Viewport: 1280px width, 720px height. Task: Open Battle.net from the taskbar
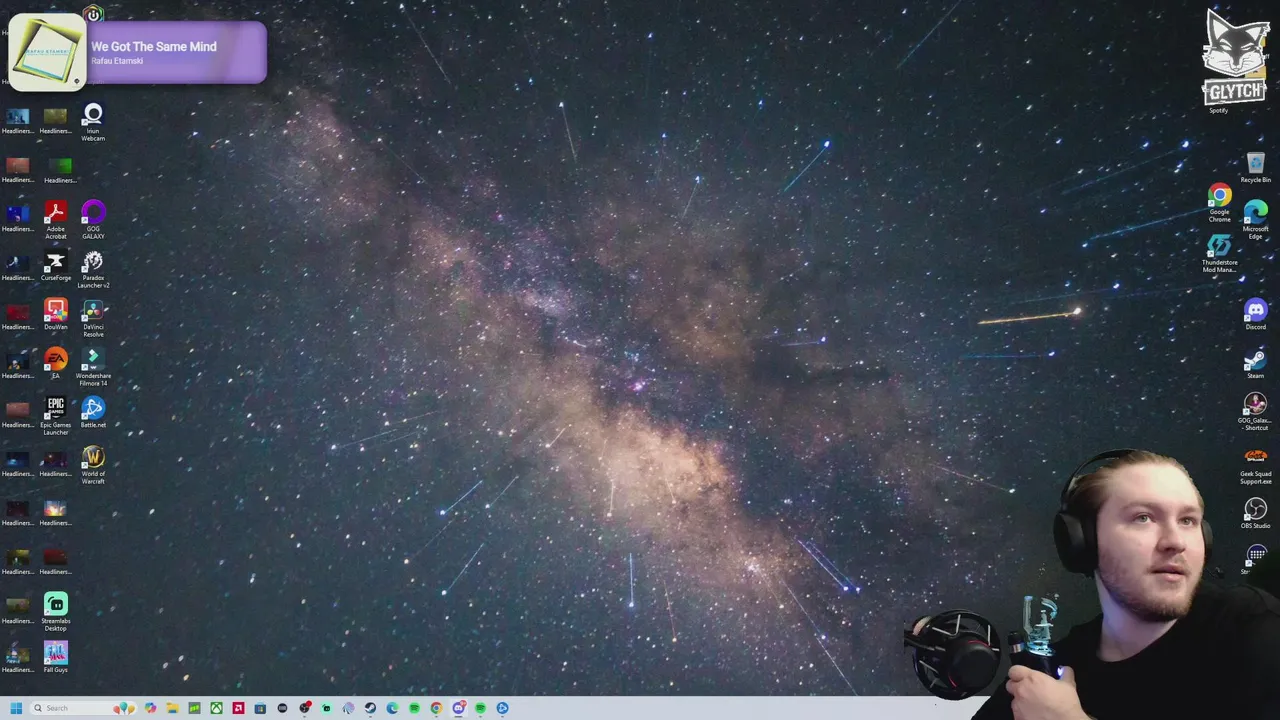coord(502,708)
